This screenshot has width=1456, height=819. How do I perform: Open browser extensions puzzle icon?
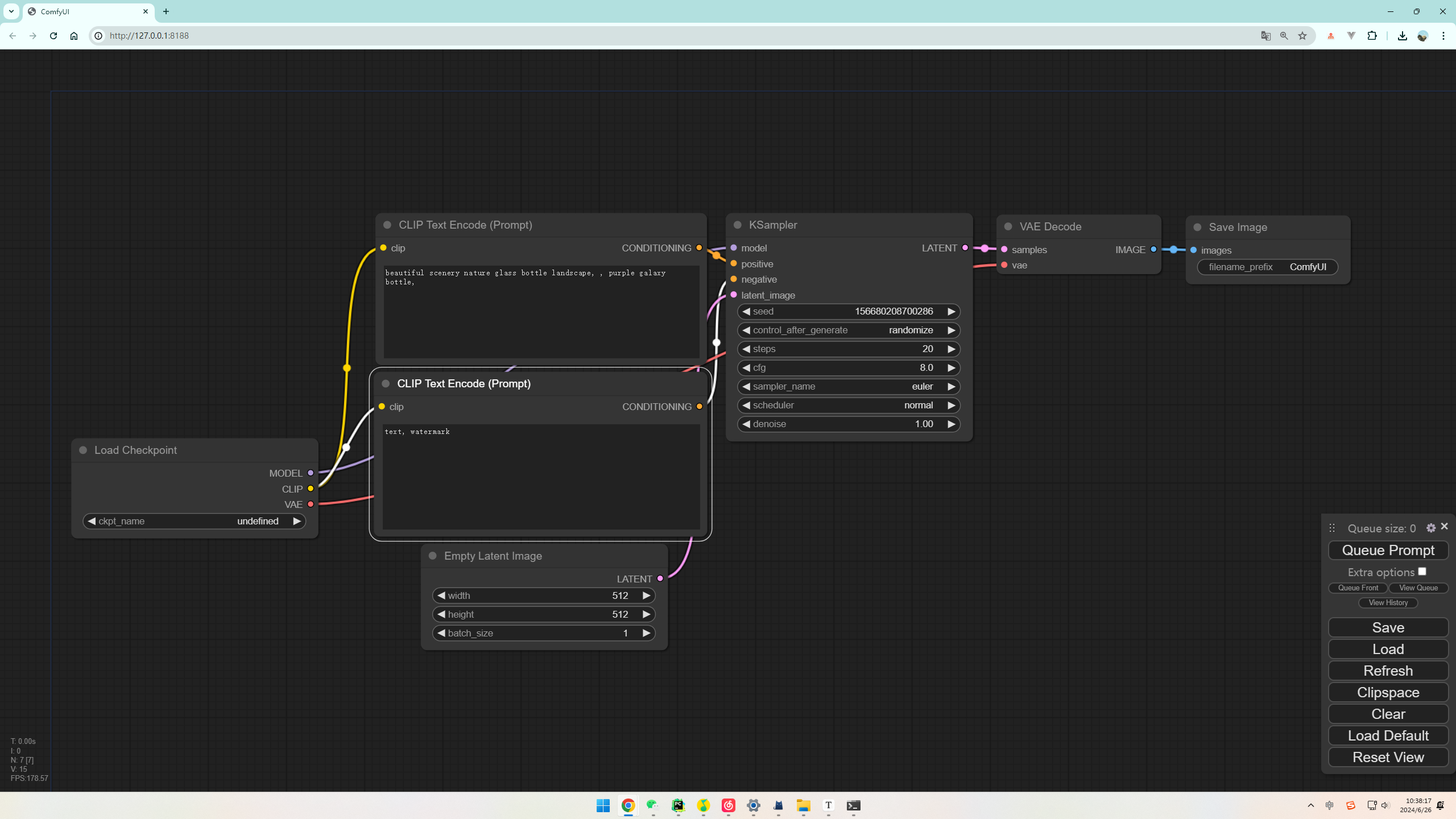click(1372, 35)
